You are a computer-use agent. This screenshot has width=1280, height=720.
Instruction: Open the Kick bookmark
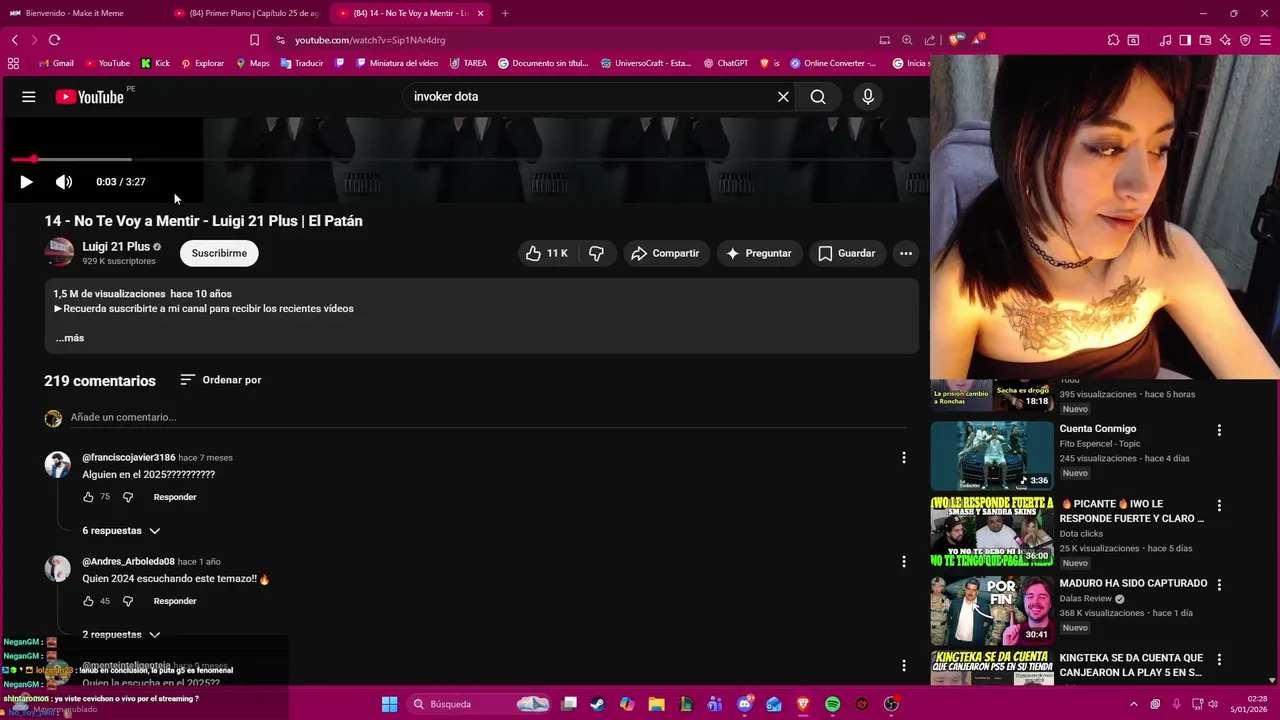(155, 63)
